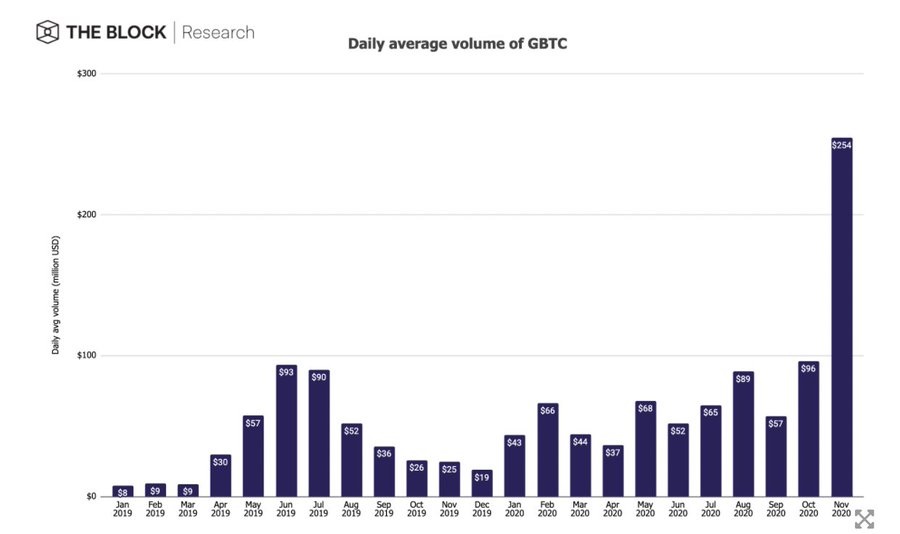Click the 'Jan 2019' x-axis label
The width and height of the screenshot is (900, 534).
click(122, 509)
